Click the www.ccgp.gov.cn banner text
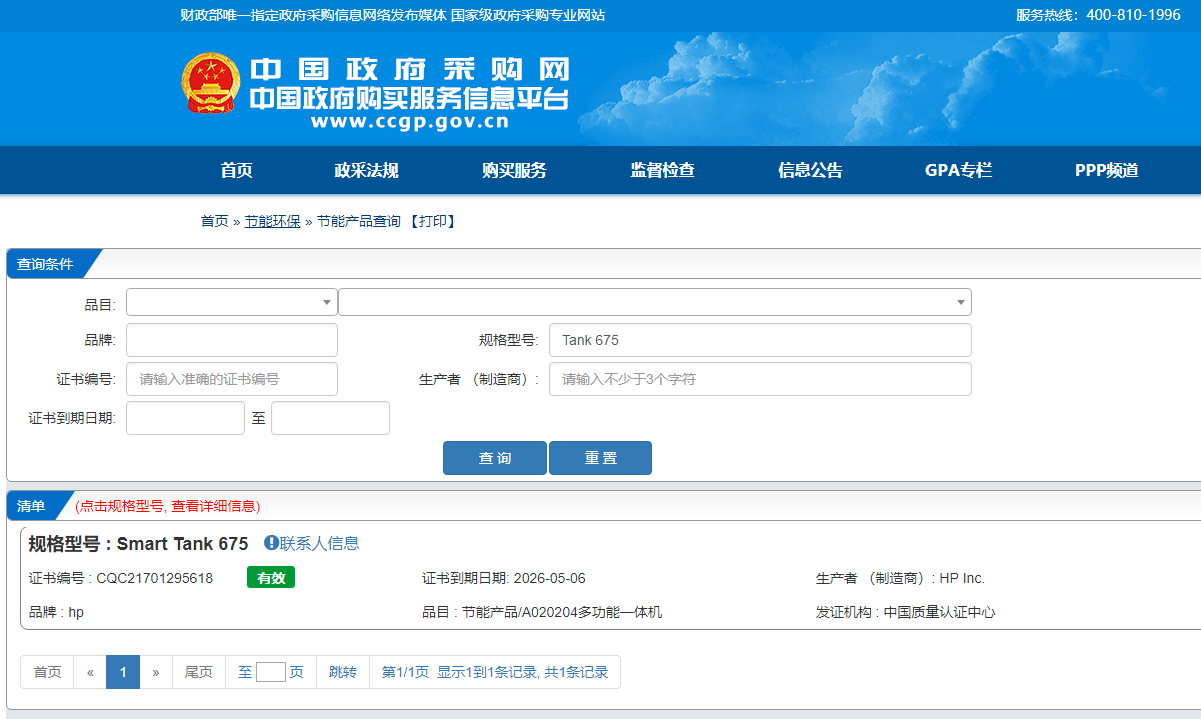This screenshot has height=719, width=1201. click(x=410, y=122)
